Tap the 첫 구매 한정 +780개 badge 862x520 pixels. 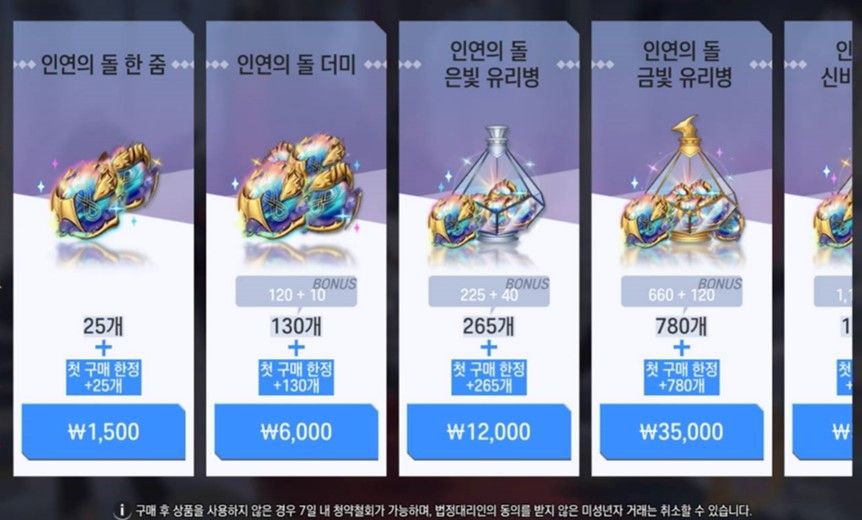pyautogui.click(x=682, y=377)
